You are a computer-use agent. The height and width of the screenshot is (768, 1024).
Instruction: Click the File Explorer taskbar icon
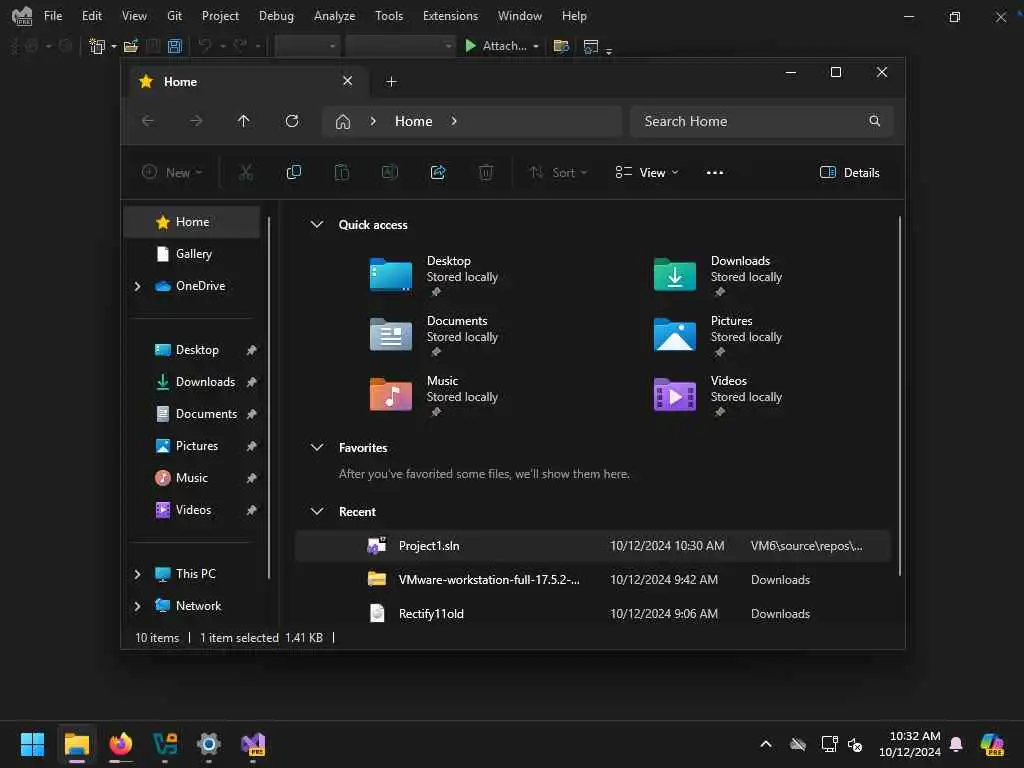pyautogui.click(x=76, y=744)
